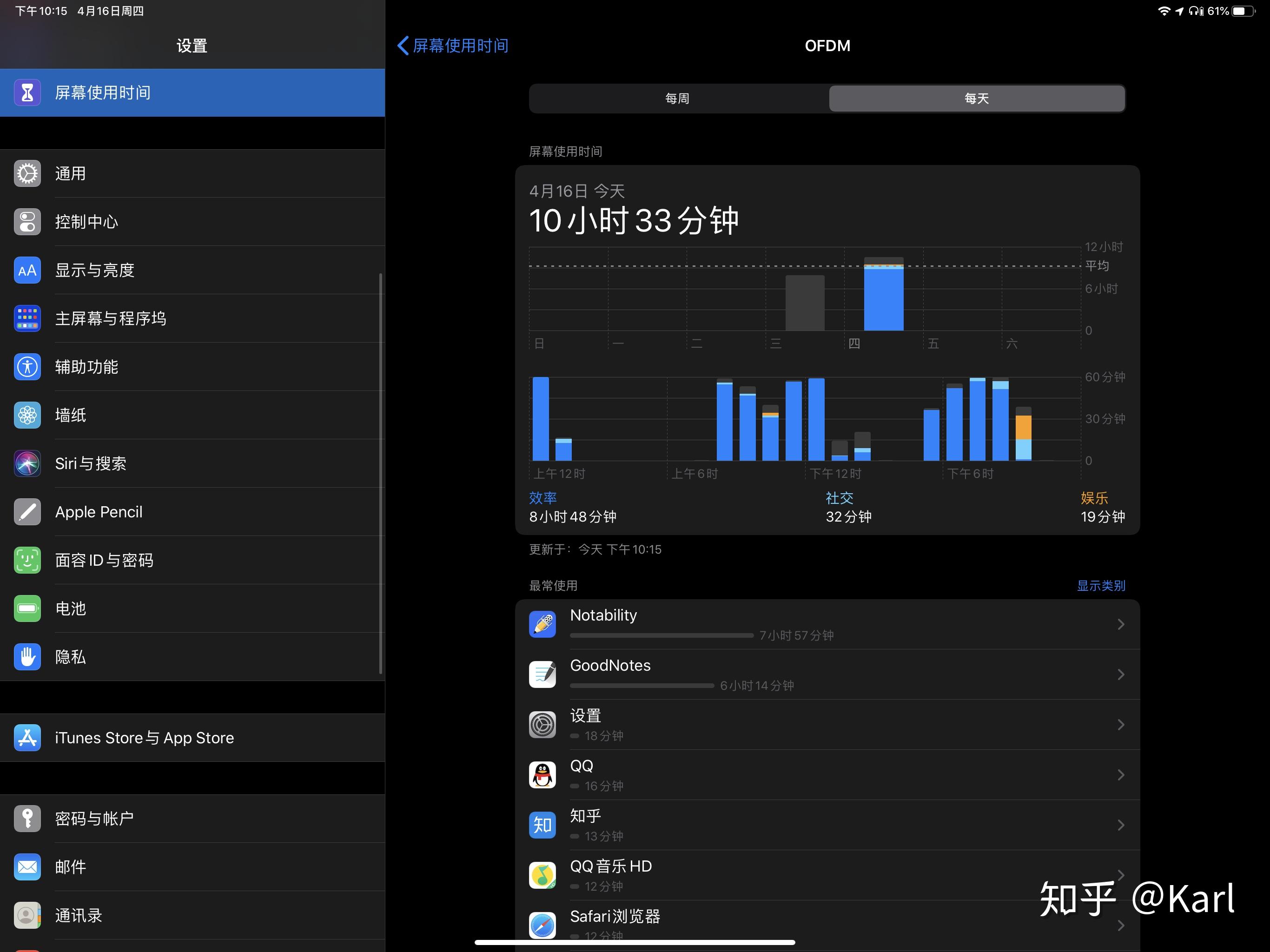Tap the 辅助功能 accessibility icon

coord(27,366)
